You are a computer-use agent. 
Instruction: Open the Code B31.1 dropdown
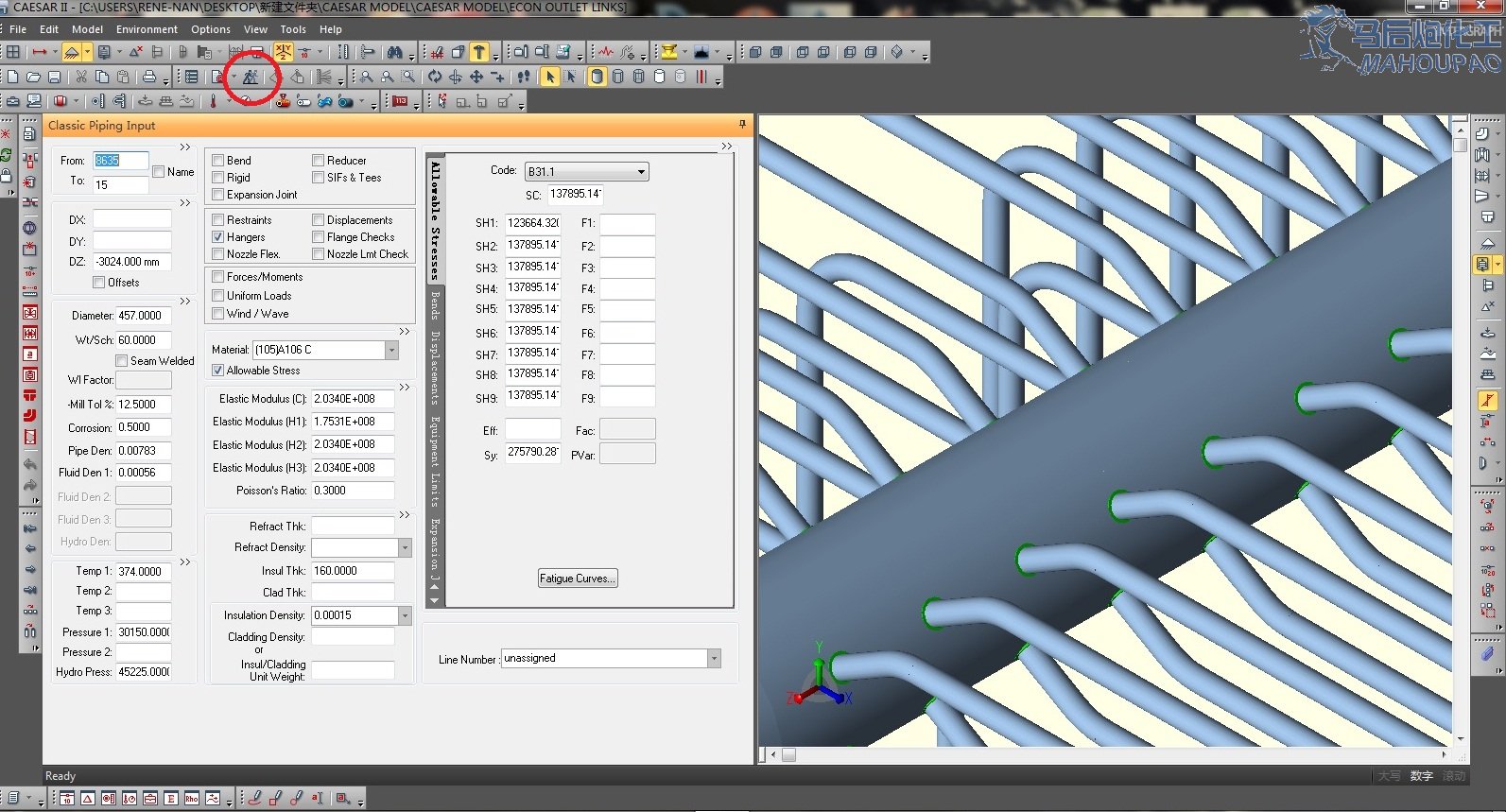pos(641,172)
